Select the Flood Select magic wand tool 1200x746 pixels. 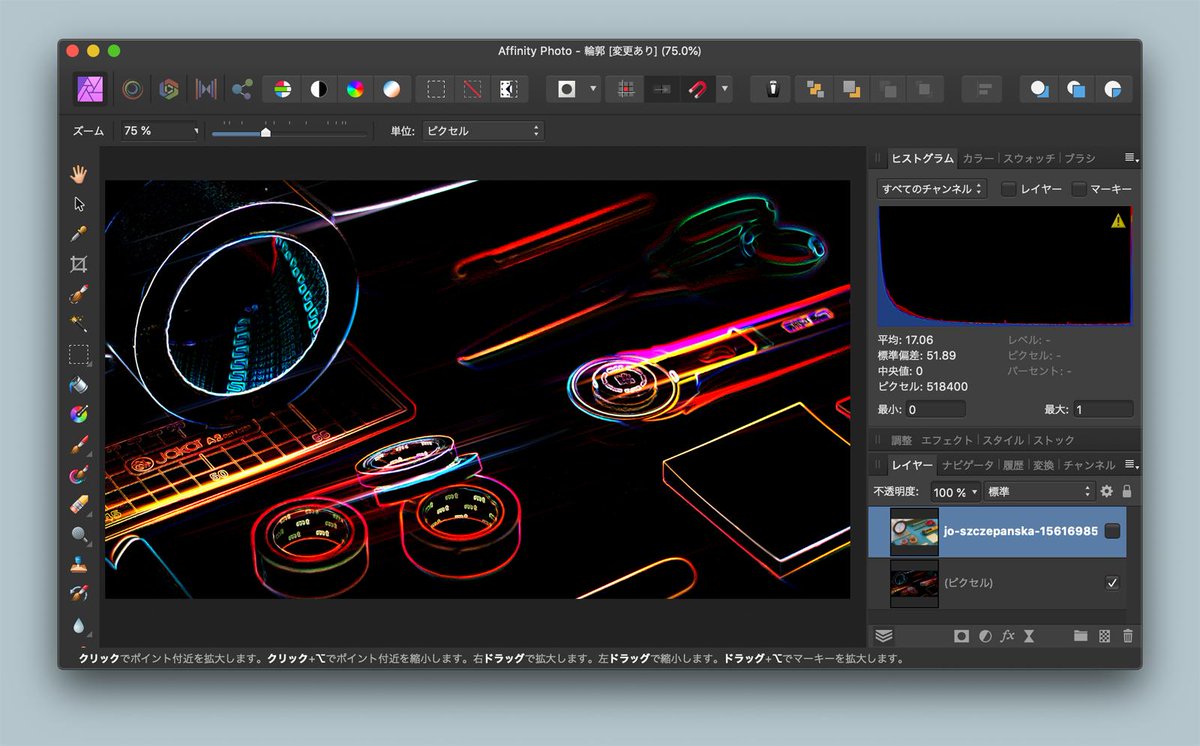click(79, 324)
